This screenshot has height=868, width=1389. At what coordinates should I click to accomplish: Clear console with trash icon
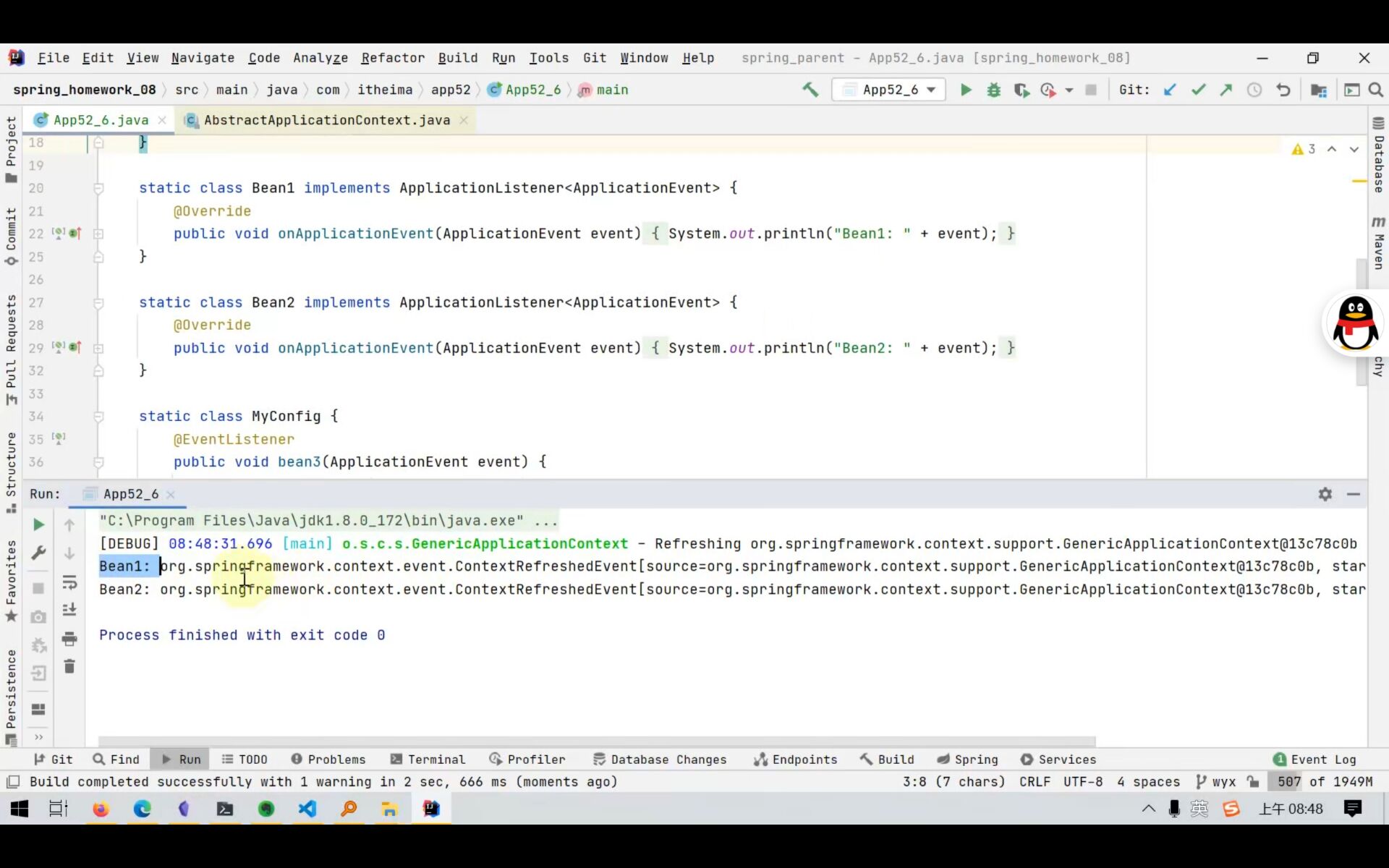pyautogui.click(x=69, y=666)
